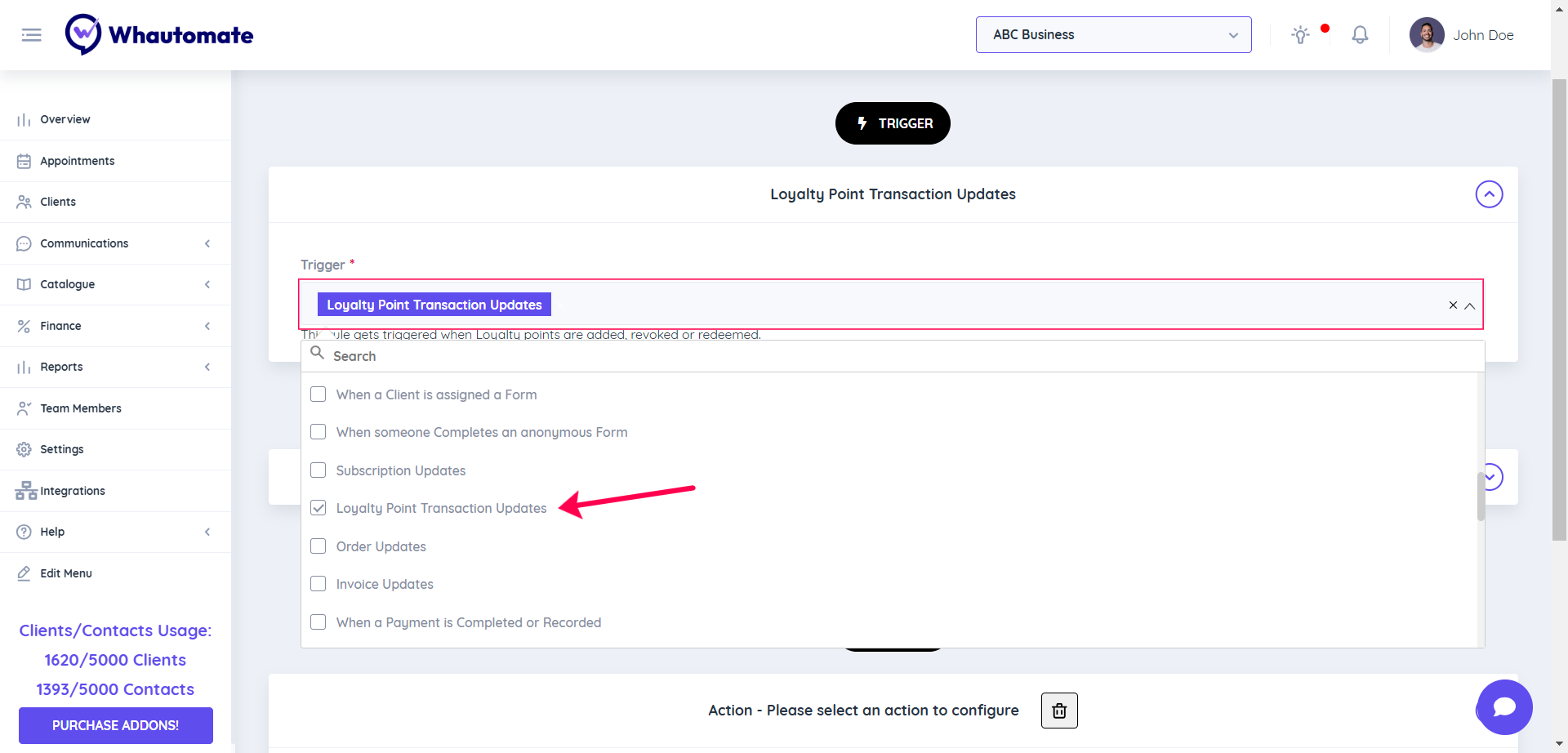Open Appointments from the sidebar

tap(78, 161)
